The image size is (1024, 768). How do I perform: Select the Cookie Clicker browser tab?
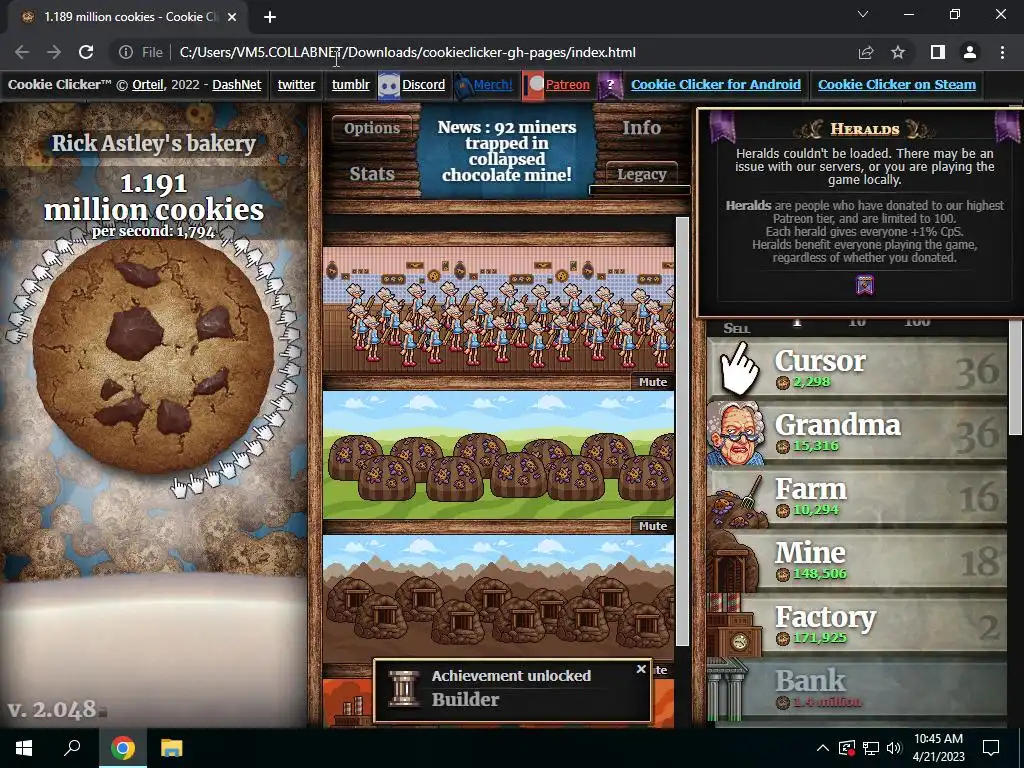point(128,17)
